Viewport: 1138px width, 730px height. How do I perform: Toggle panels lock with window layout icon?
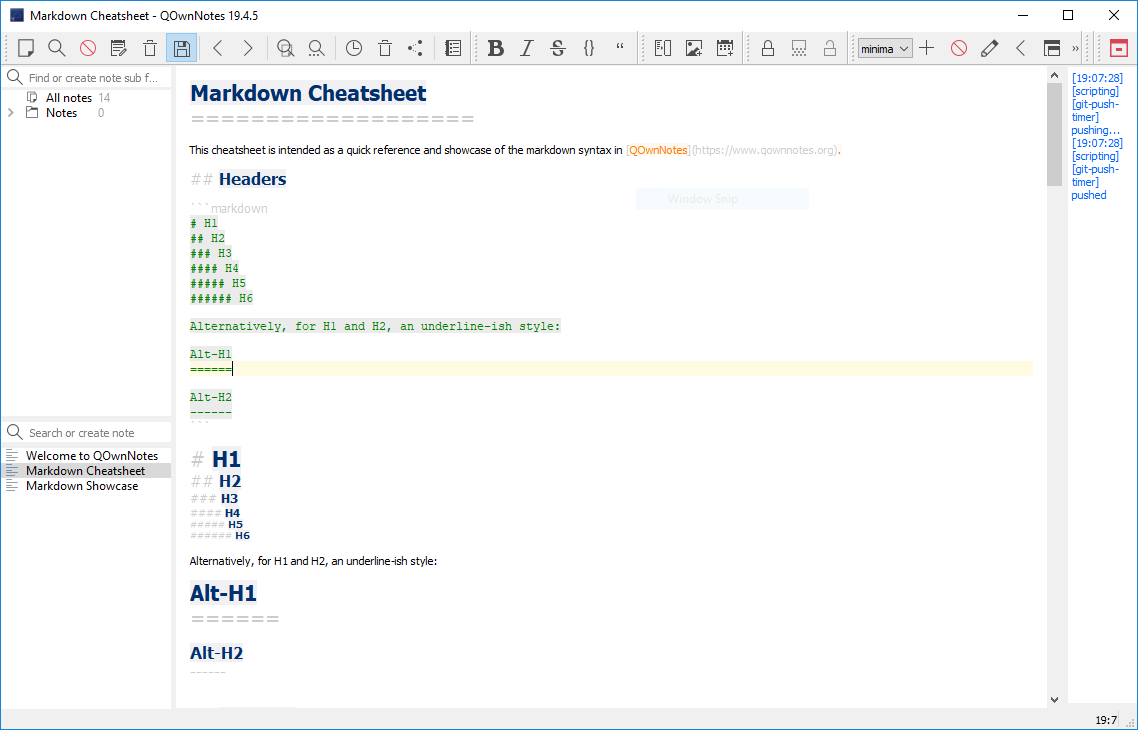(1052, 49)
